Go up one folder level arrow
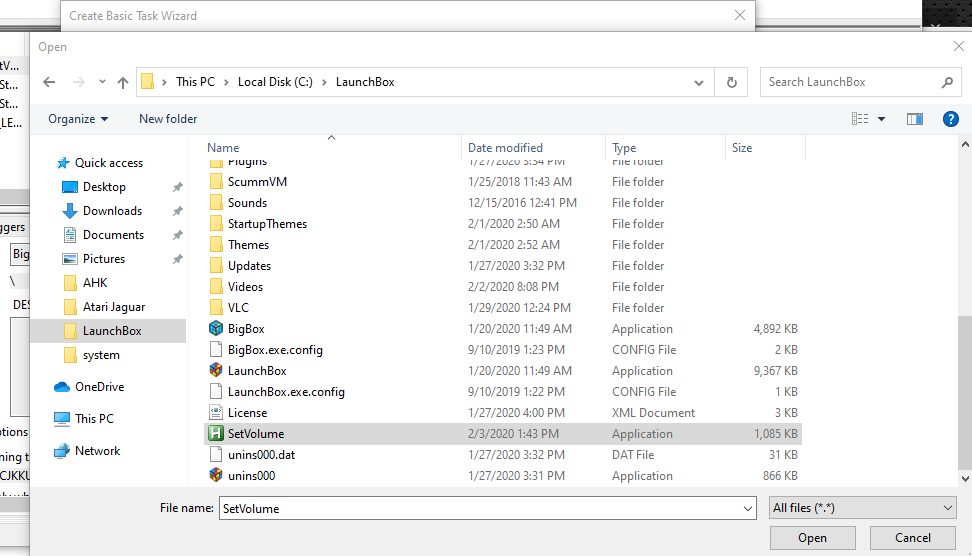 (123, 82)
